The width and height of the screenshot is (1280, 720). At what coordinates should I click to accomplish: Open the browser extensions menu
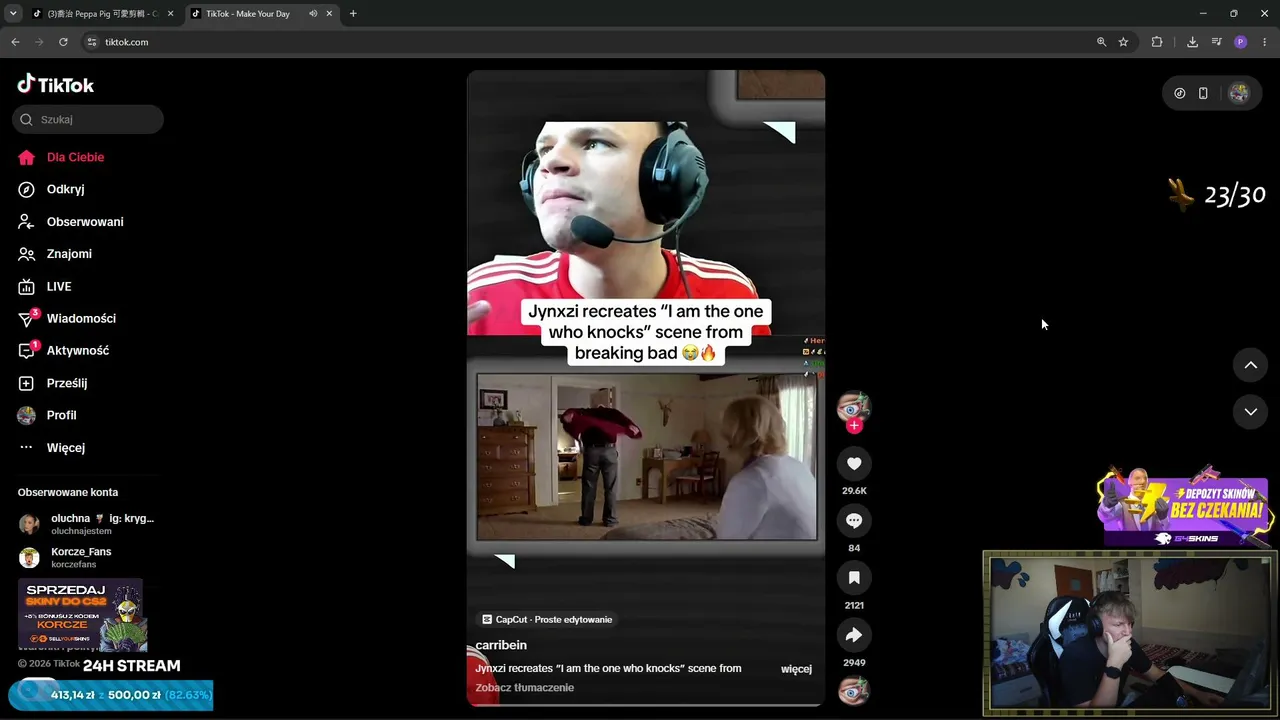click(1157, 42)
